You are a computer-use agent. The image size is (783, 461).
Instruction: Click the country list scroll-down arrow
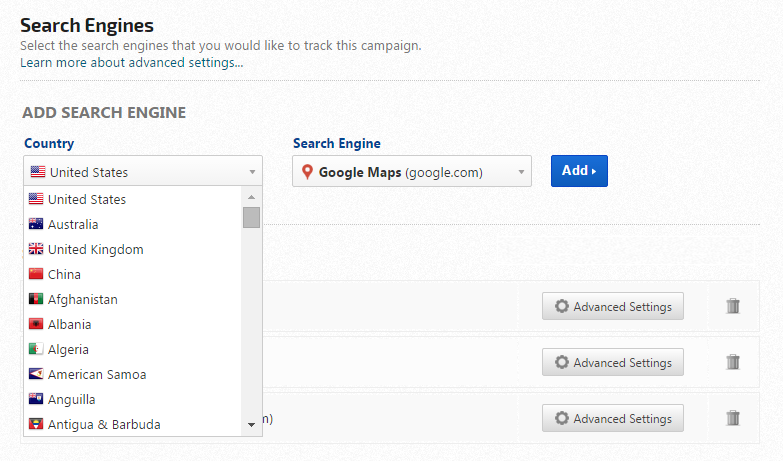point(252,426)
